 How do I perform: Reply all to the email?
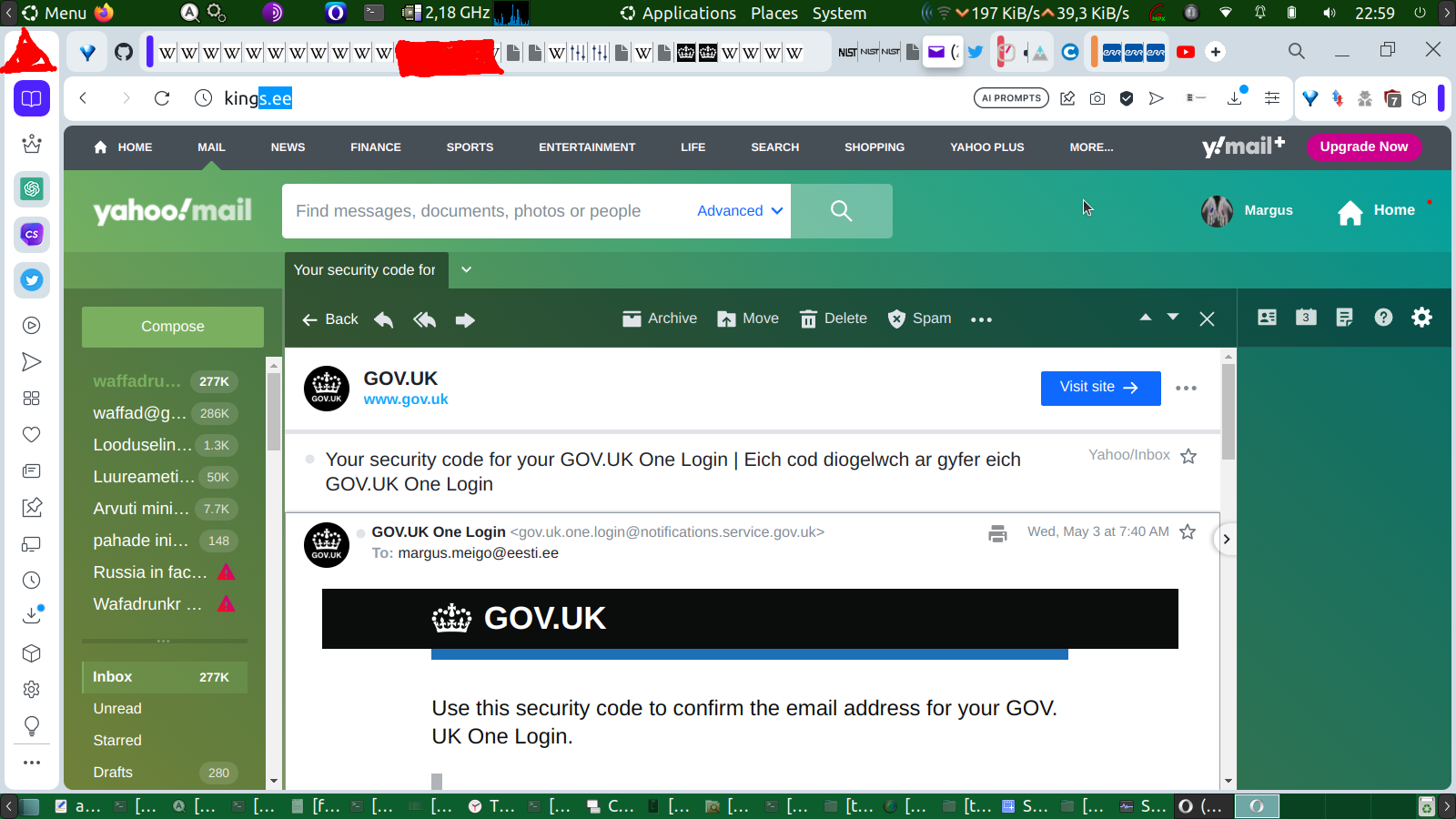(425, 319)
